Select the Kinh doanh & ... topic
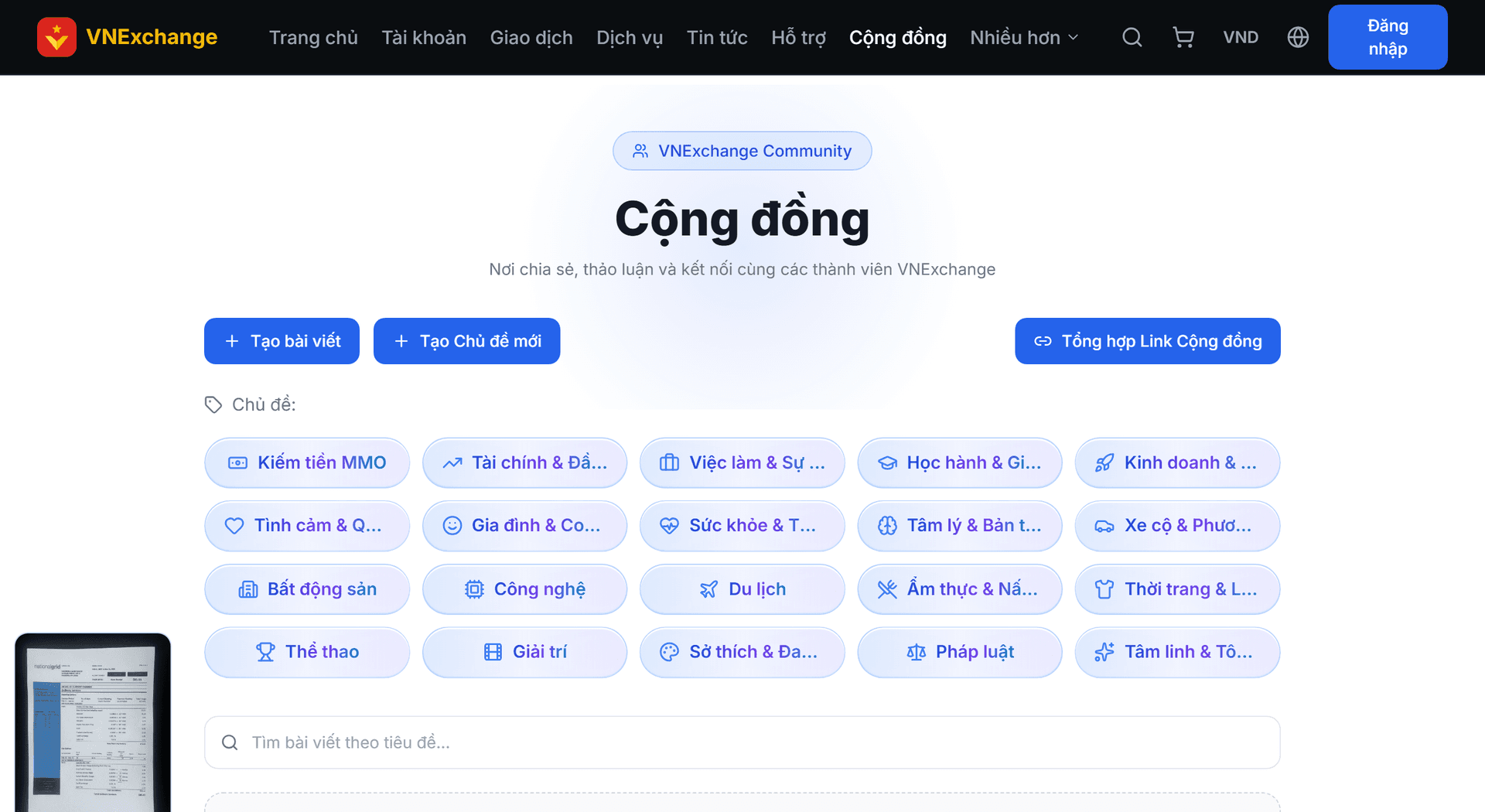The height and width of the screenshot is (812, 1485). (x=1177, y=462)
